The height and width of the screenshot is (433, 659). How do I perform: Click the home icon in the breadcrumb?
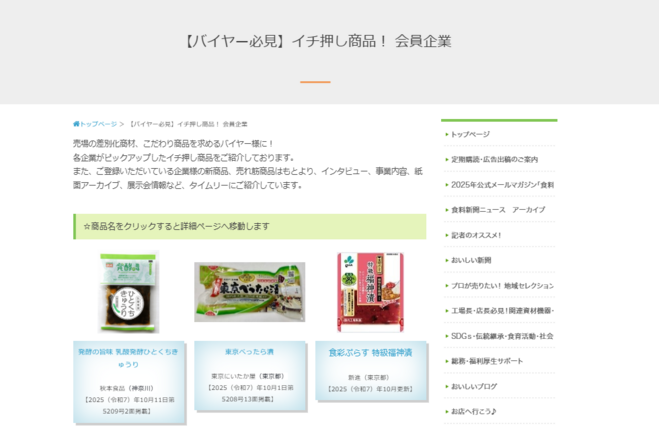pyautogui.click(x=76, y=124)
